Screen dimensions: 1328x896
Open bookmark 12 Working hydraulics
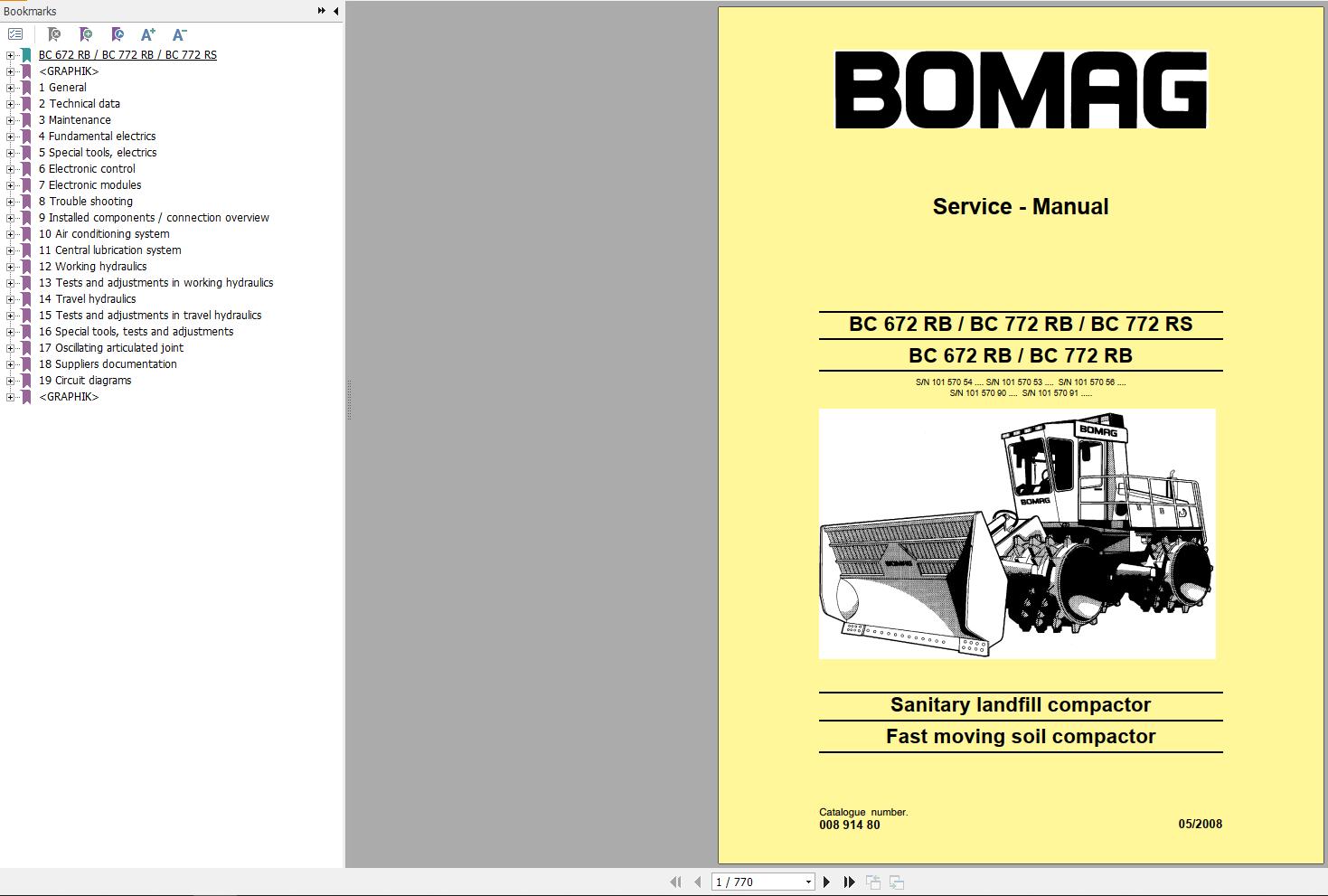93,267
